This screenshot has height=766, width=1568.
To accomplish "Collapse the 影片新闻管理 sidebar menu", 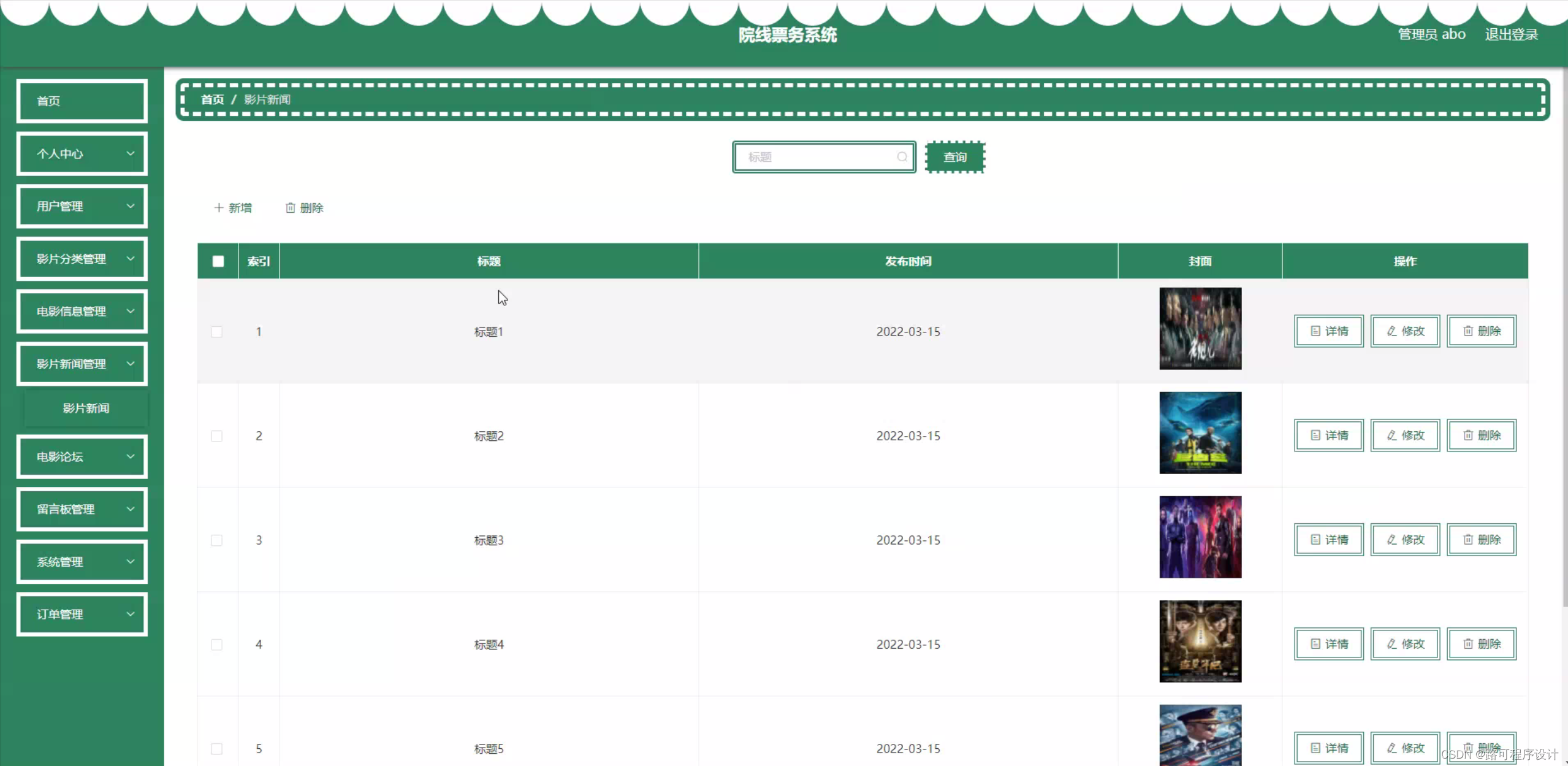I will click(x=82, y=364).
